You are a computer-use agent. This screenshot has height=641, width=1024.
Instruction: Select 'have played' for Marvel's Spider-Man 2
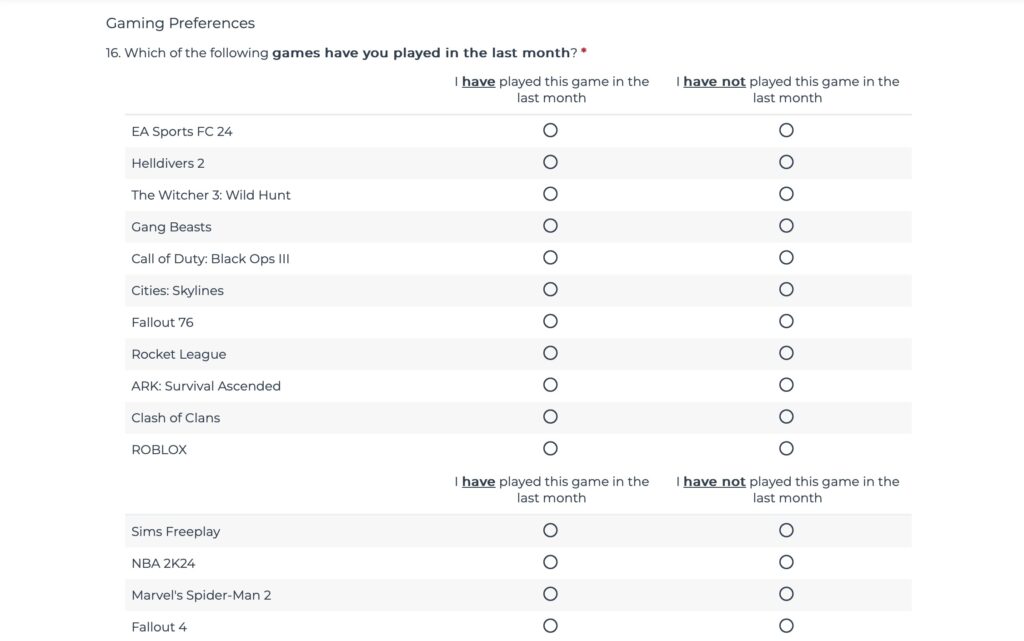pos(550,594)
